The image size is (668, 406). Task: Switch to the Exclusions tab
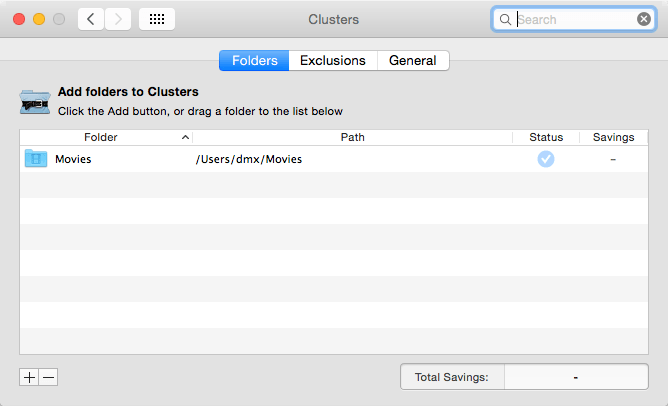pos(333,60)
